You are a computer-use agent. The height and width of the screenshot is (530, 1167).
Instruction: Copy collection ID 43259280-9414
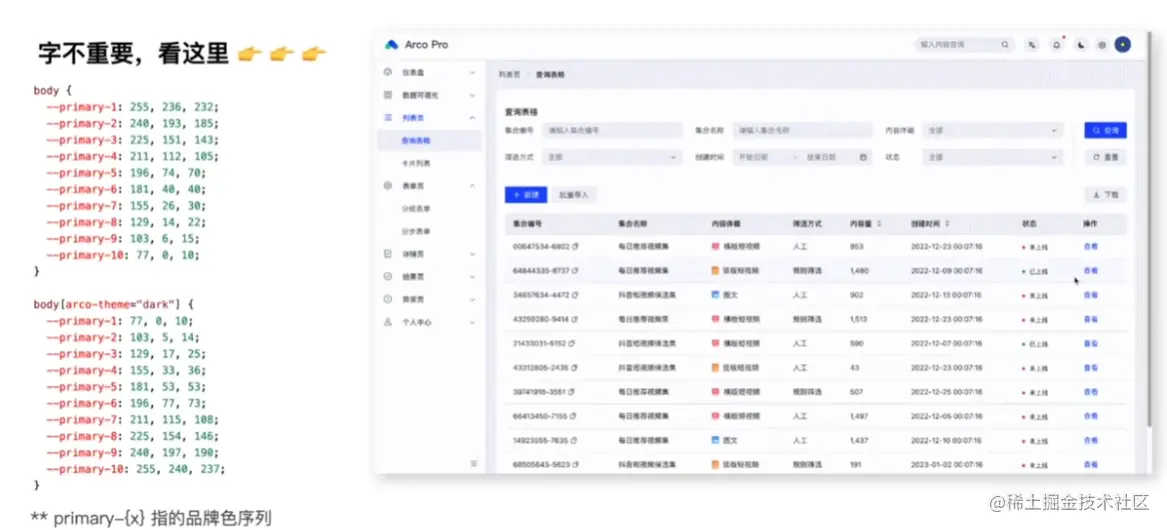pyautogui.click(x=575, y=319)
